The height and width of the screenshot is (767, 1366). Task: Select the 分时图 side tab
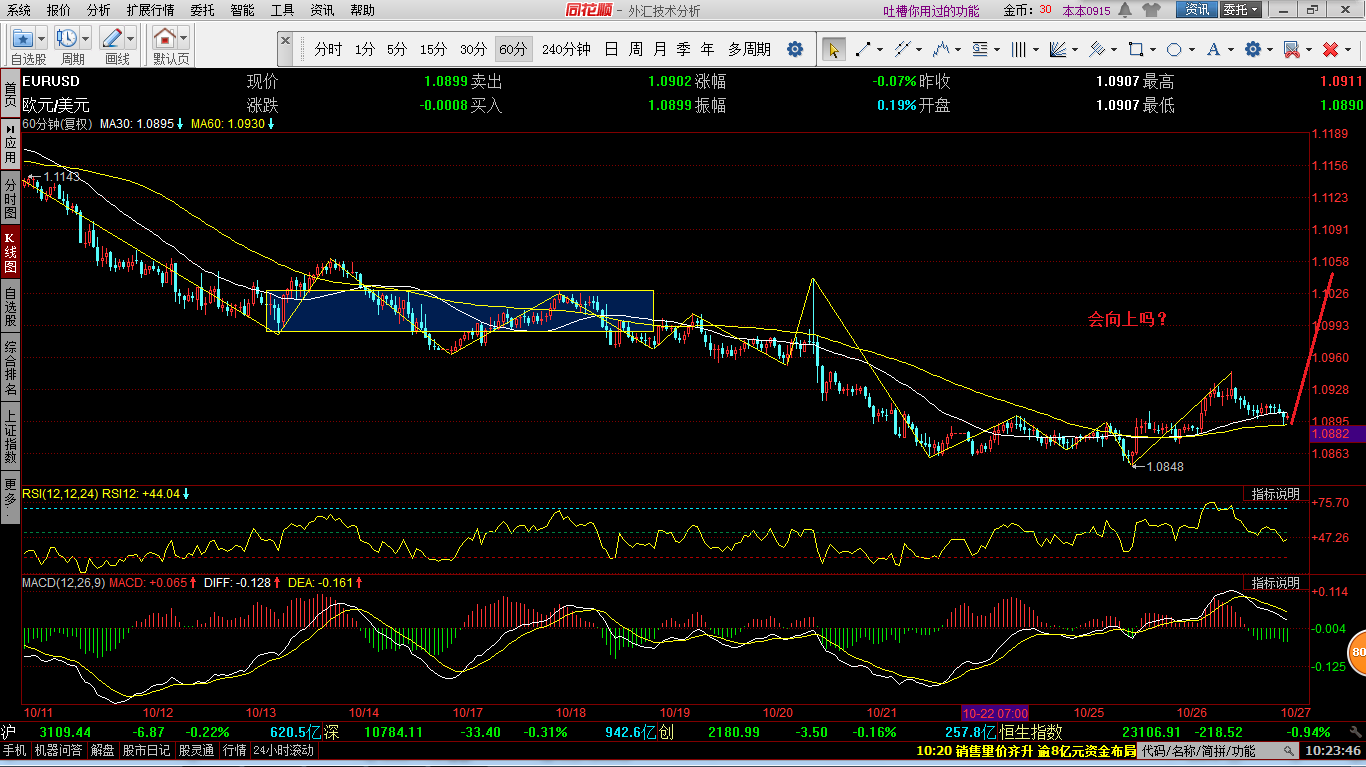tap(10, 199)
